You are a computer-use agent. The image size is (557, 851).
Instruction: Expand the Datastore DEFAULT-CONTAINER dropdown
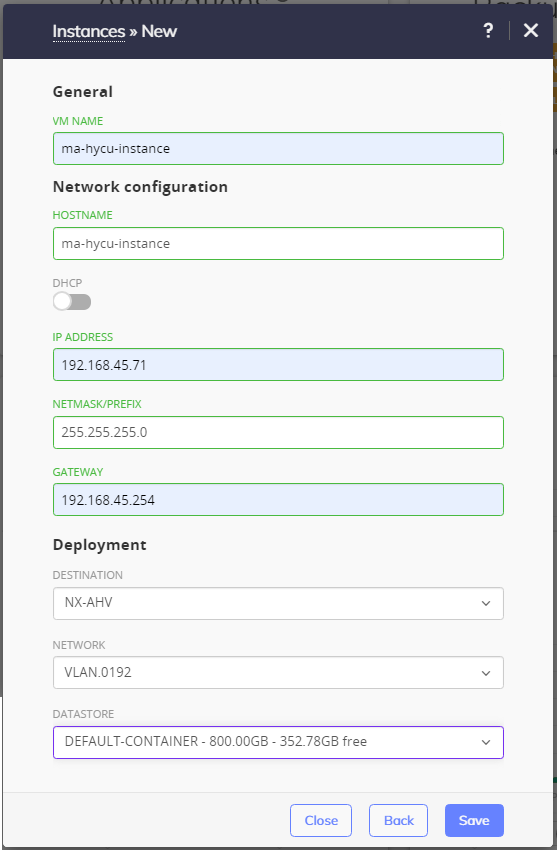278,742
